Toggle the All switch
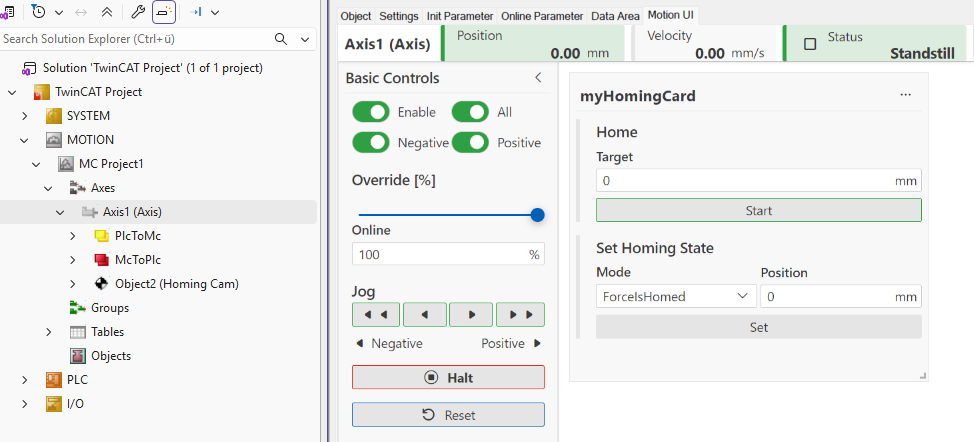974x442 pixels. click(x=470, y=112)
